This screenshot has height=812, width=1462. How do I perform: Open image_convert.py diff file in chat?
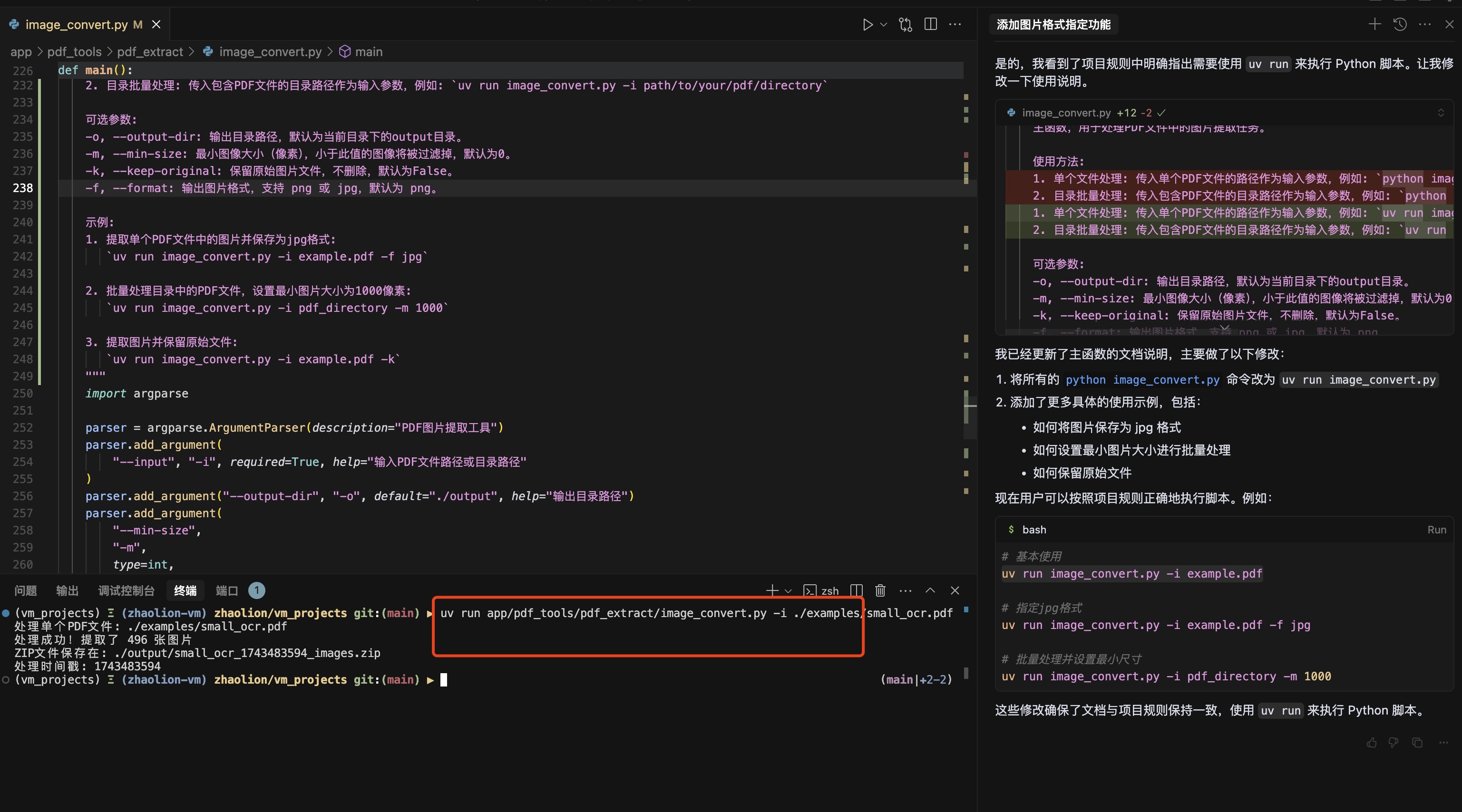click(x=1066, y=113)
